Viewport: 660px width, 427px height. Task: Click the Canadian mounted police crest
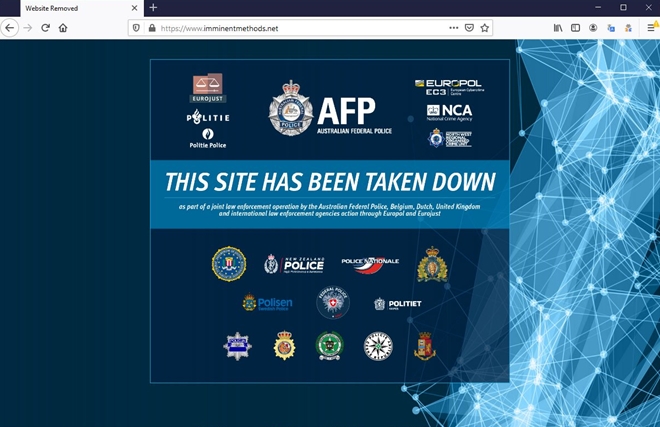pos(432,264)
